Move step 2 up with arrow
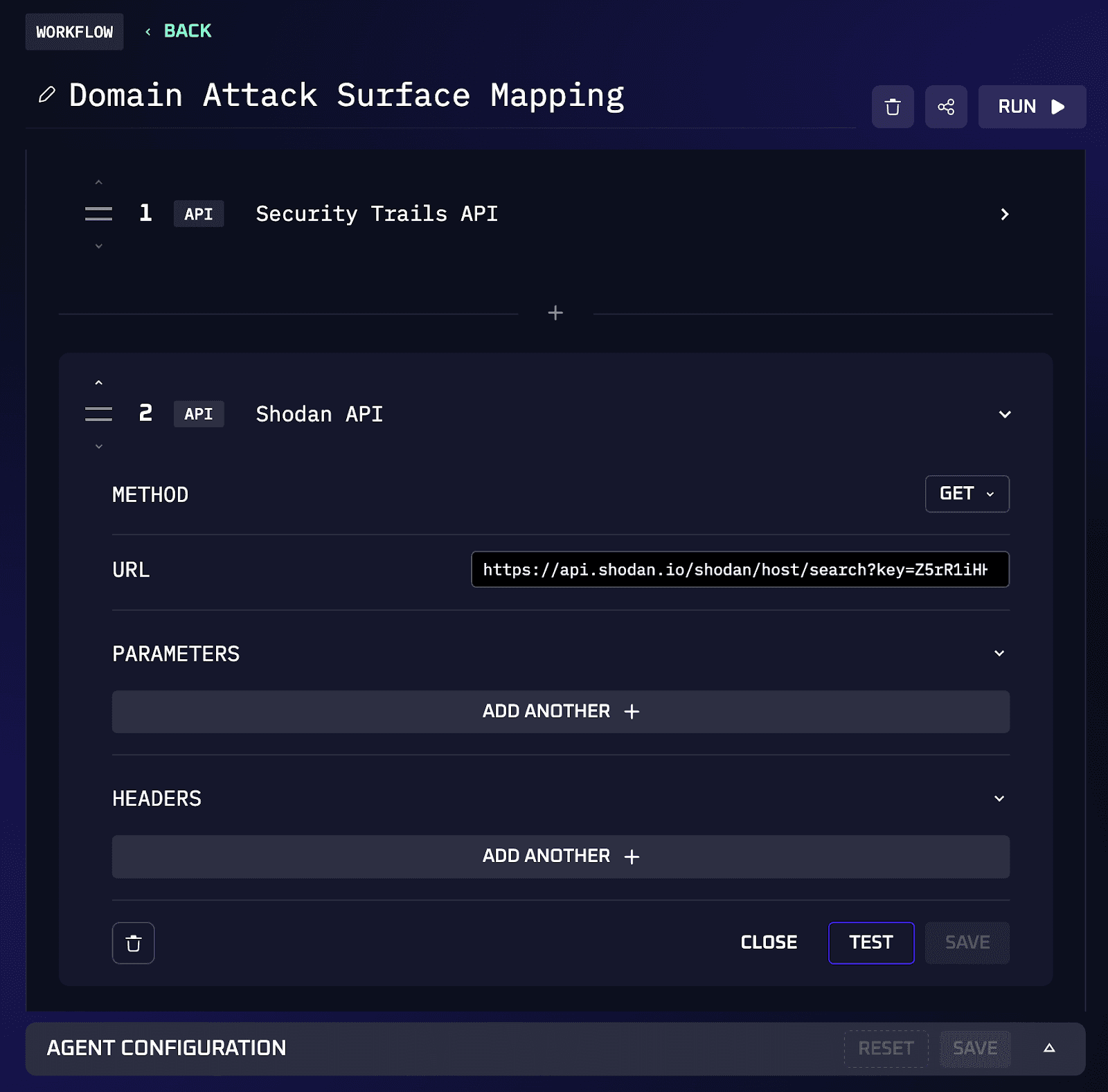This screenshot has height=1092, width=1108. coord(98,382)
